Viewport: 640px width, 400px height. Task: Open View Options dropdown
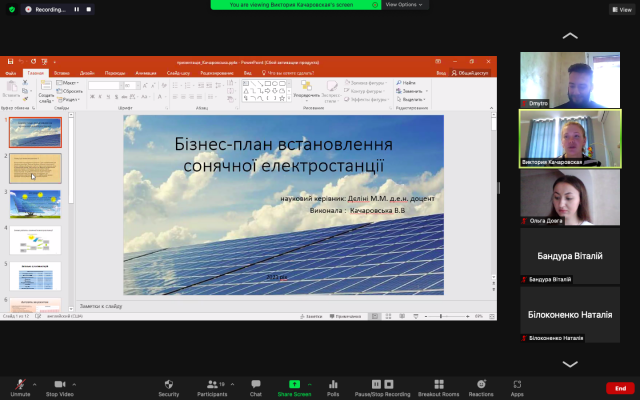click(x=404, y=4)
